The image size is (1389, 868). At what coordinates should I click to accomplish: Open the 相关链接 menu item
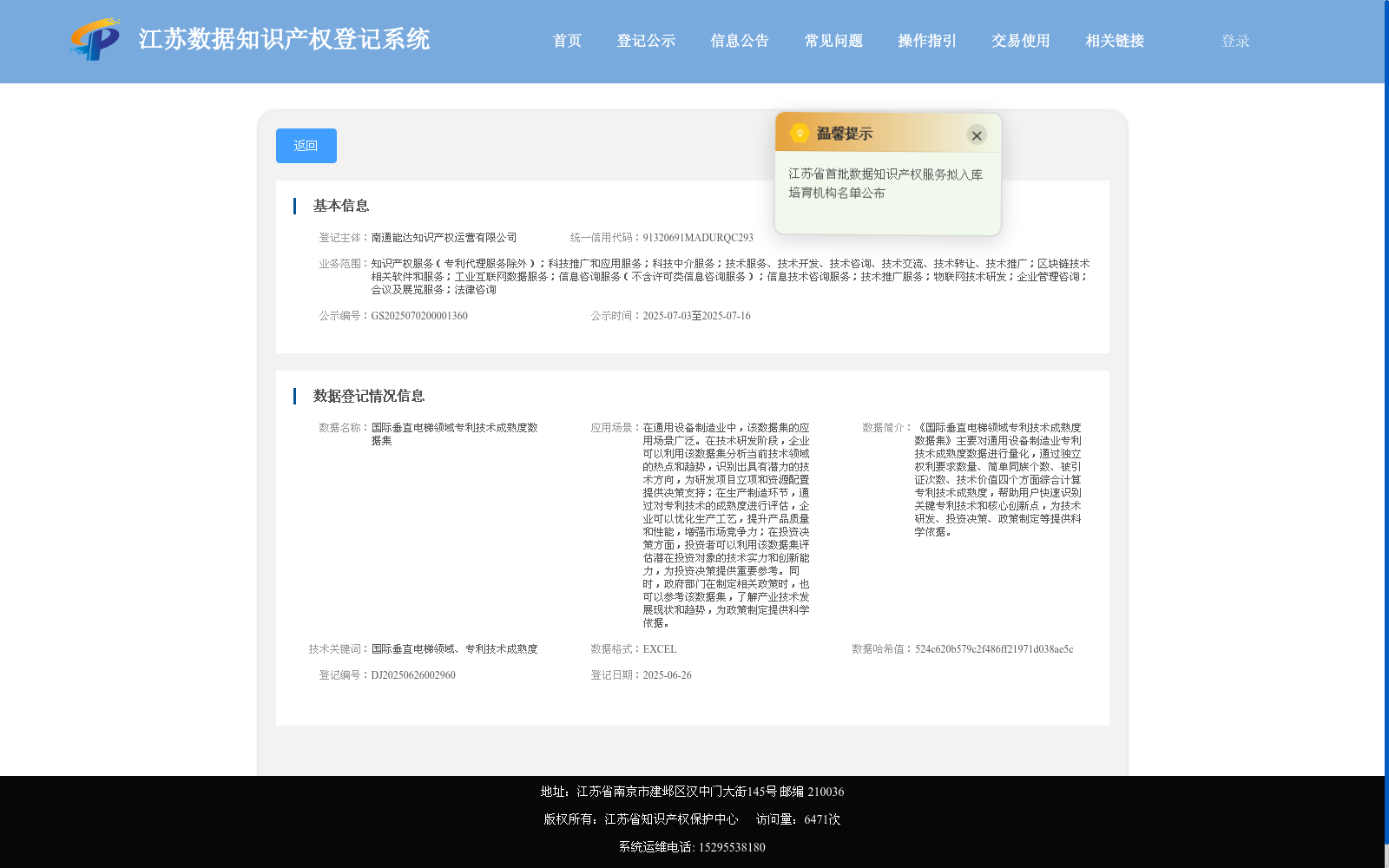click(x=1115, y=41)
